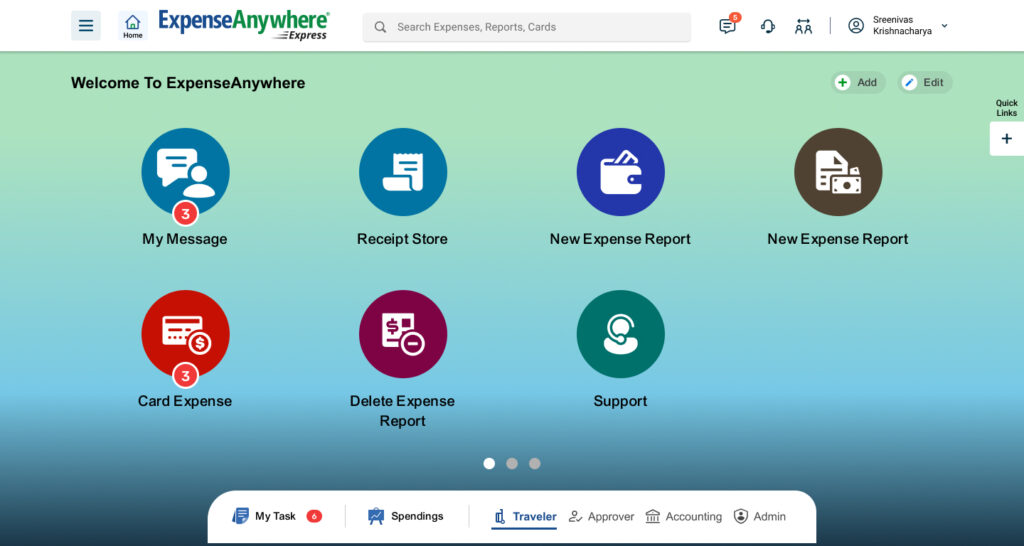Screen dimensions: 1024x546
Task: Open the hamburger menu button
Action: [x=86, y=26]
